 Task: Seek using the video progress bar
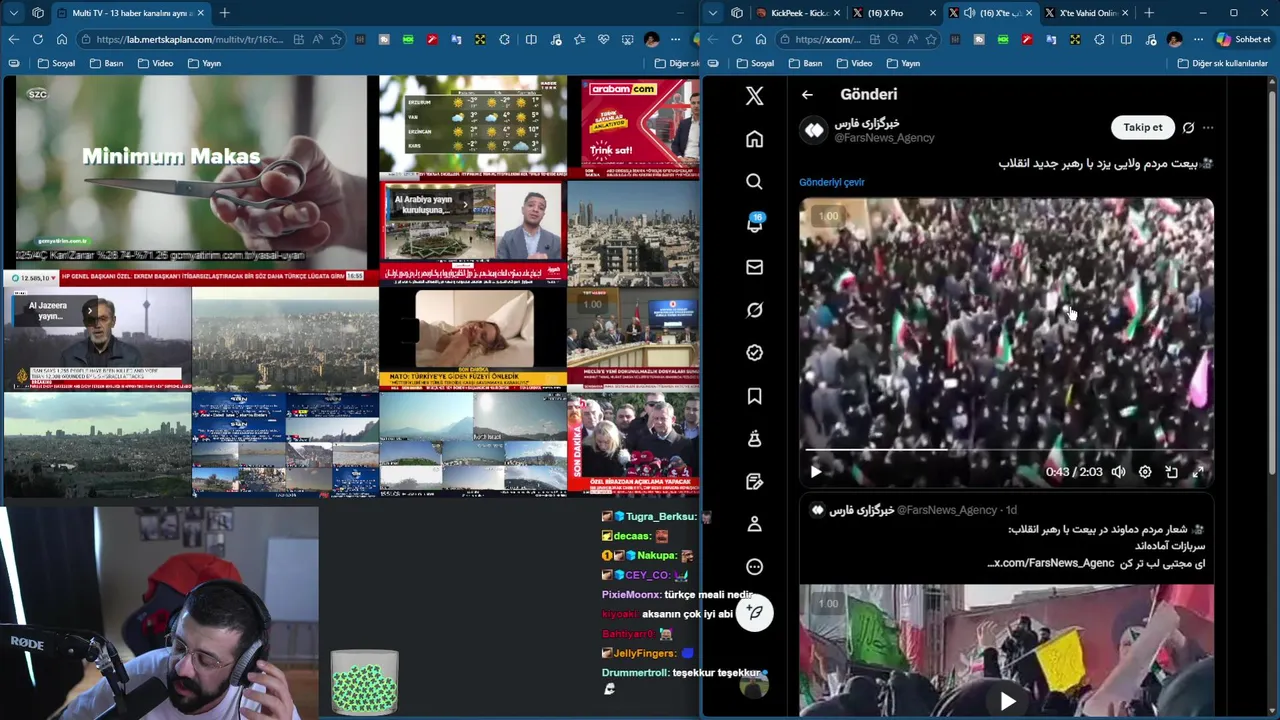(1006, 450)
